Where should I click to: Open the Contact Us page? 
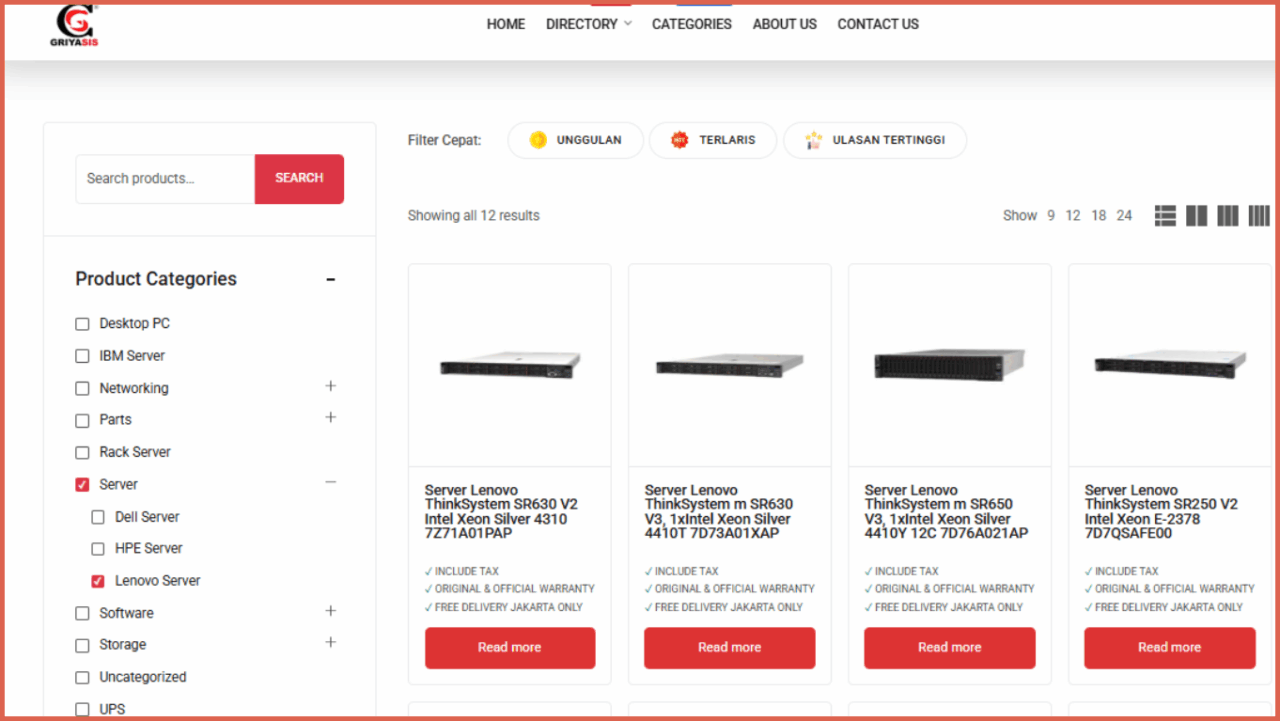pos(878,24)
